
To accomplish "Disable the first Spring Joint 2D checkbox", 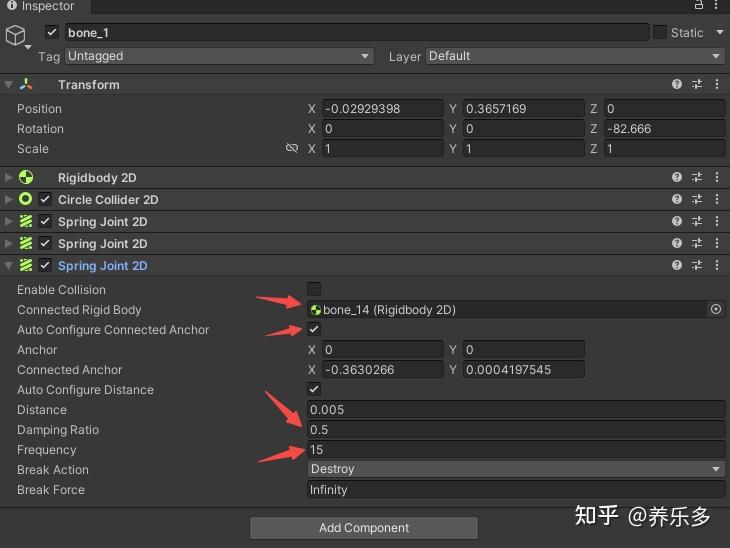I will tap(45, 221).
